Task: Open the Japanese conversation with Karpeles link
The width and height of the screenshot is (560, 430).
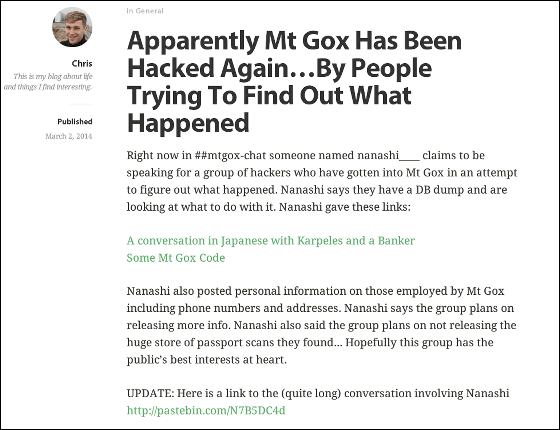Action: click(271, 241)
